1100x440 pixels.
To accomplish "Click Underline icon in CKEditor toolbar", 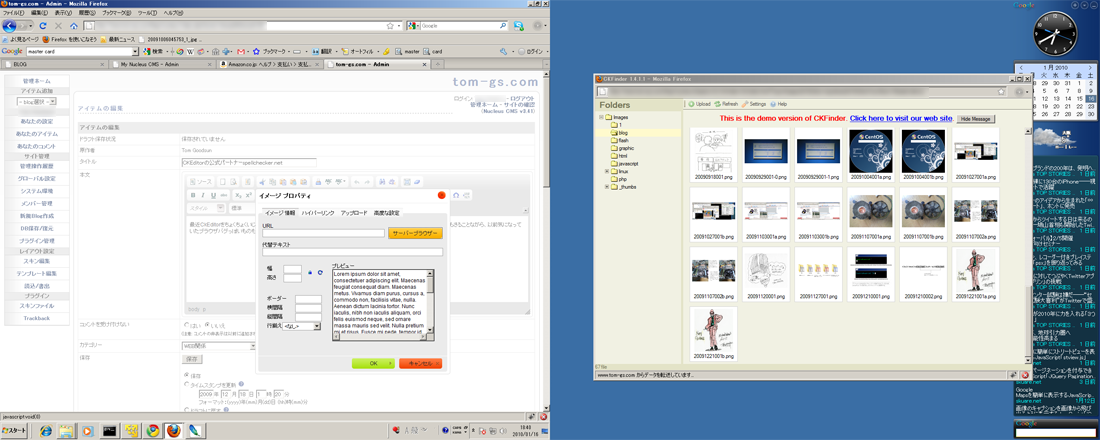I will [213, 194].
